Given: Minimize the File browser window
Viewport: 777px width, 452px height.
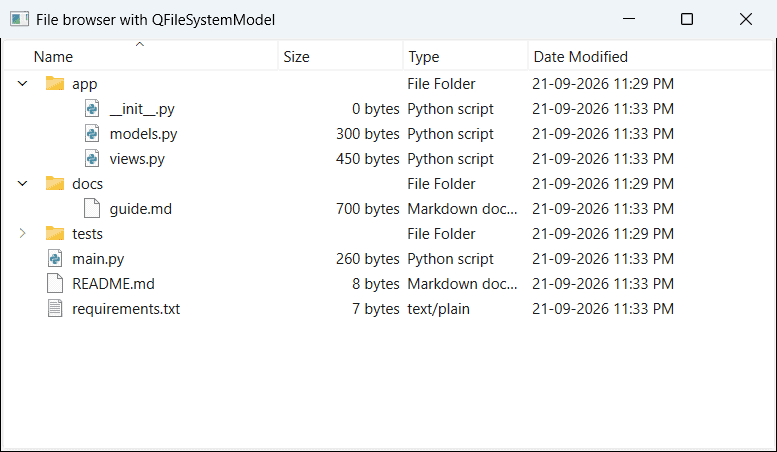Looking at the screenshot, I should (629, 19).
